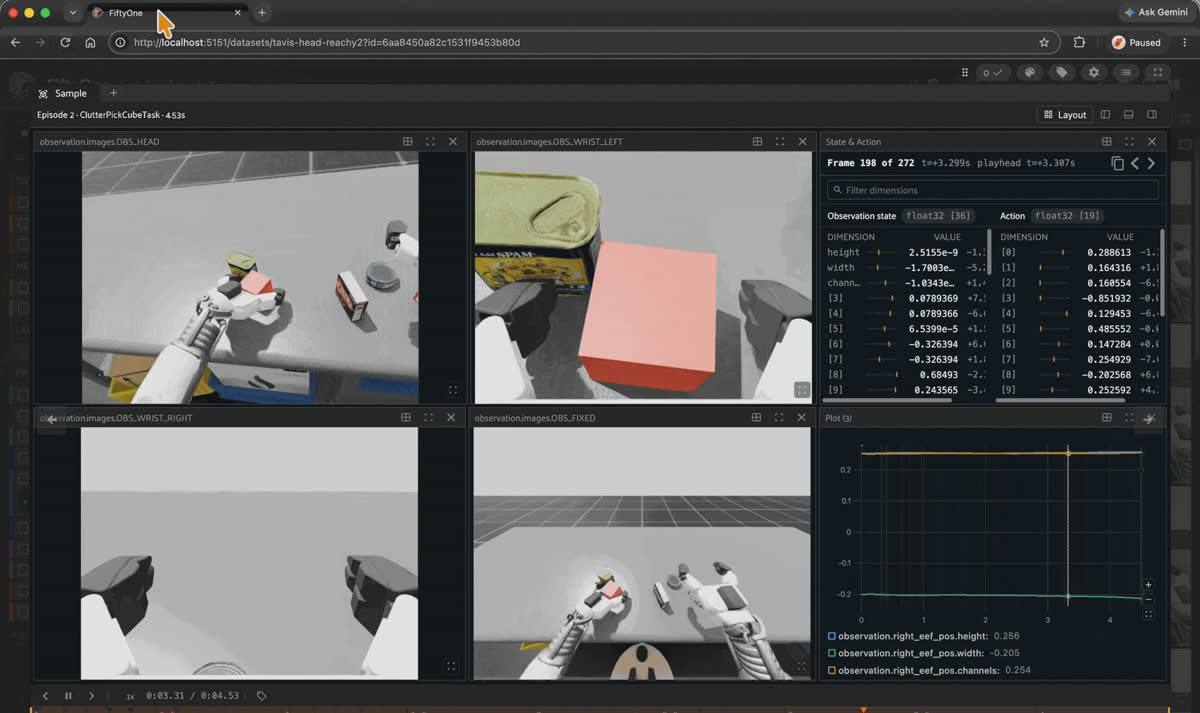This screenshot has width=1200, height=713.
Task: Toggle the left sidebar layout icon
Action: 1106,115
